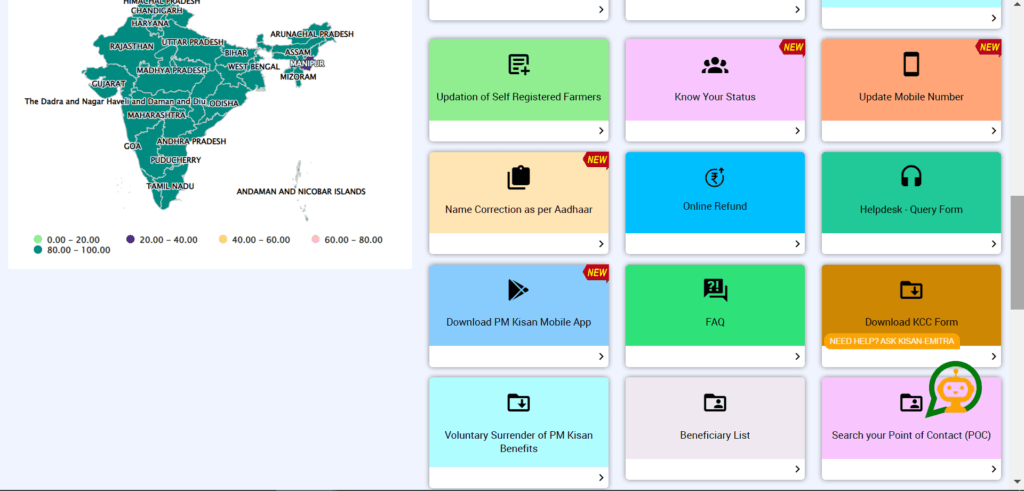Open Search your Point of Contact (POC)
1024x491 pixels.
pyautogui.click(x=911, y=435)
